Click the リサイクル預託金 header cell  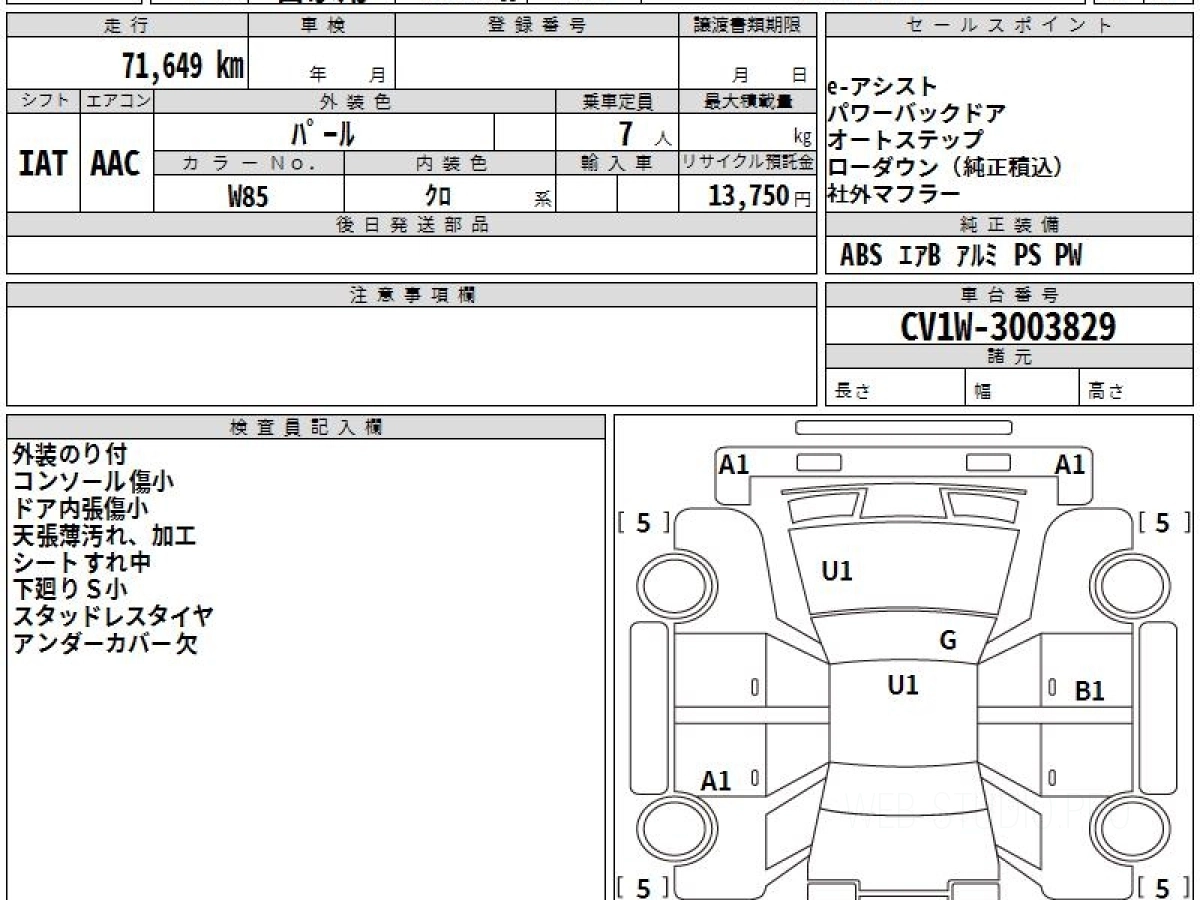click(x=748, y=163)
